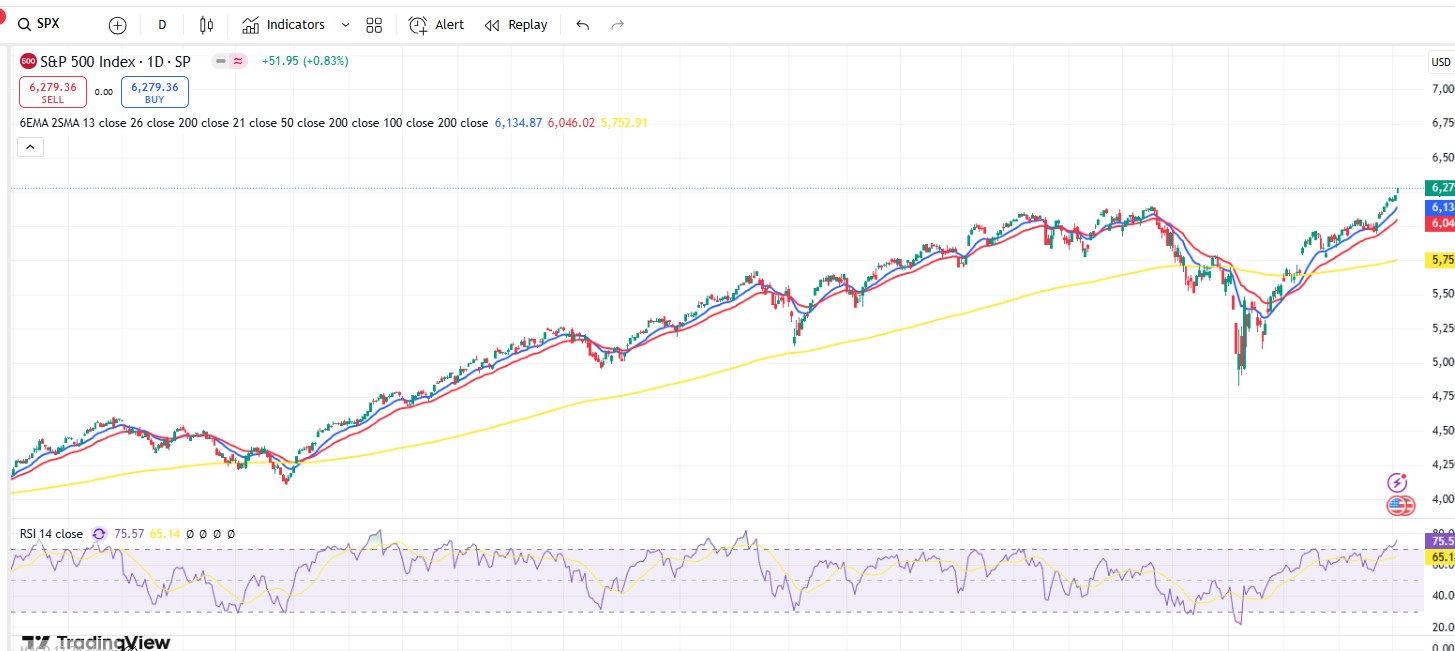Click the green current price label on axis
This screenshot has width=1455, height=651.
point(1440,187)
